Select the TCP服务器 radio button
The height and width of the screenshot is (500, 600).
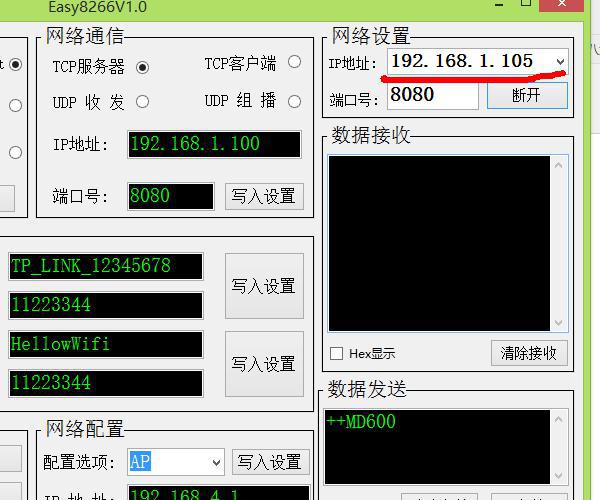142,68
